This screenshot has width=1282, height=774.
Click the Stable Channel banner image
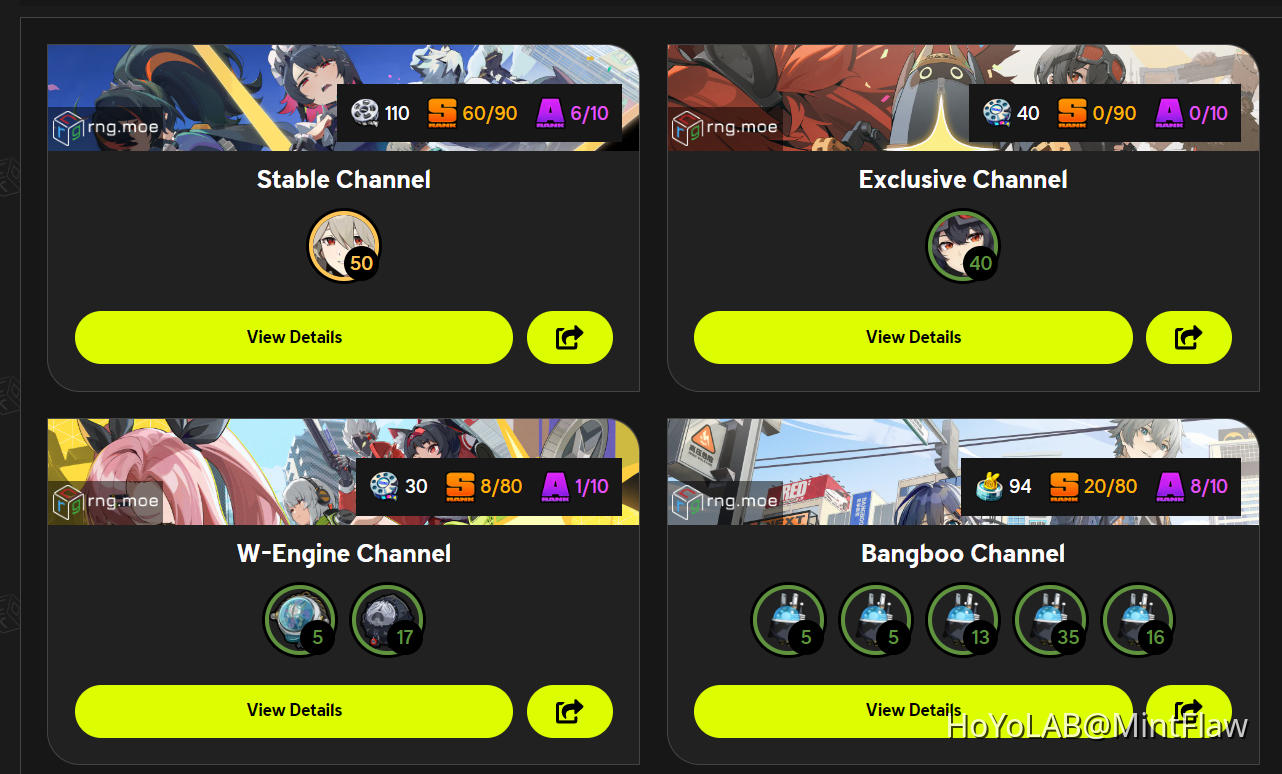click(343, 98)
